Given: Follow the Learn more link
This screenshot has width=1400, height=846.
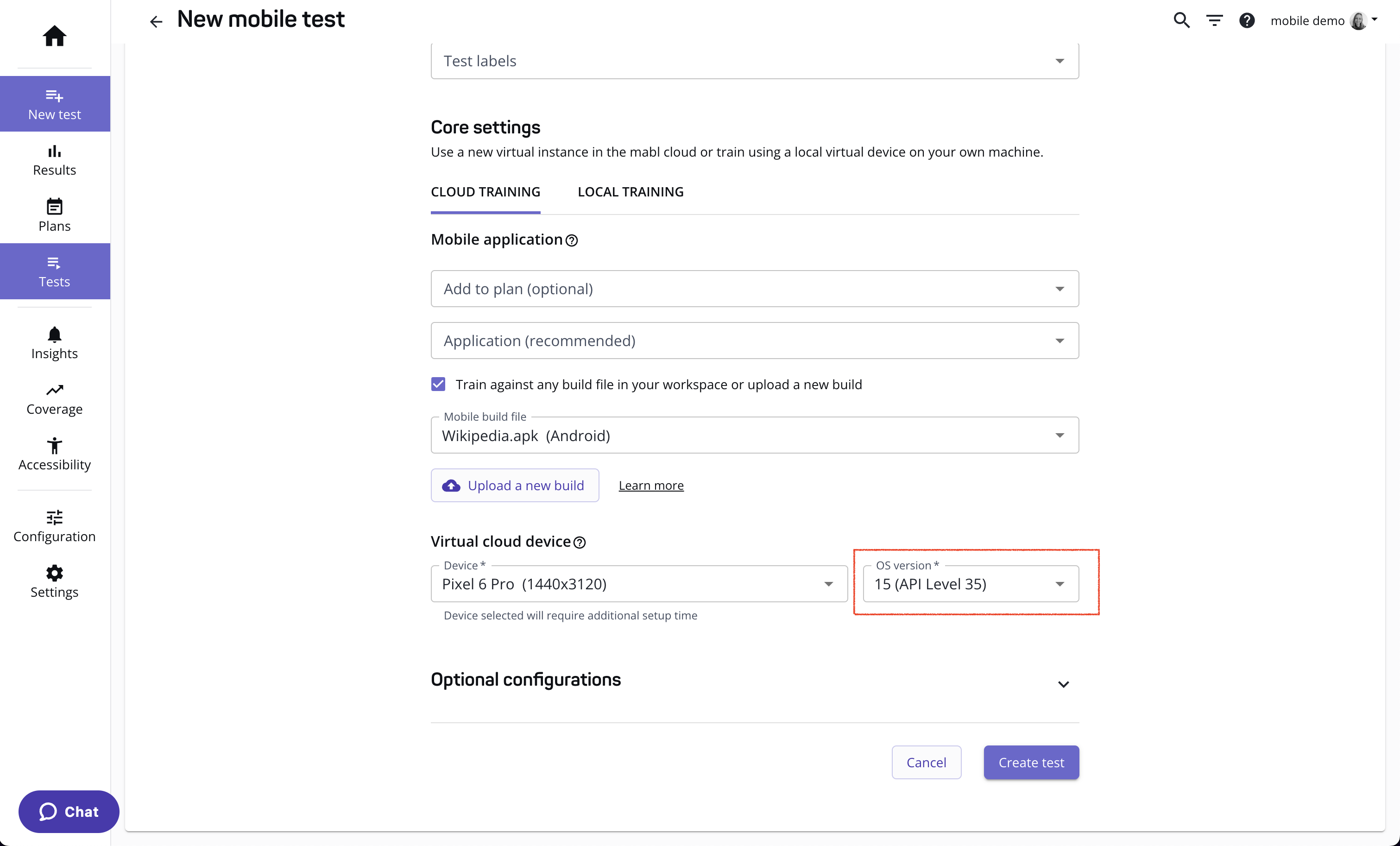Looking at the screenshot, I should [651, 485].
